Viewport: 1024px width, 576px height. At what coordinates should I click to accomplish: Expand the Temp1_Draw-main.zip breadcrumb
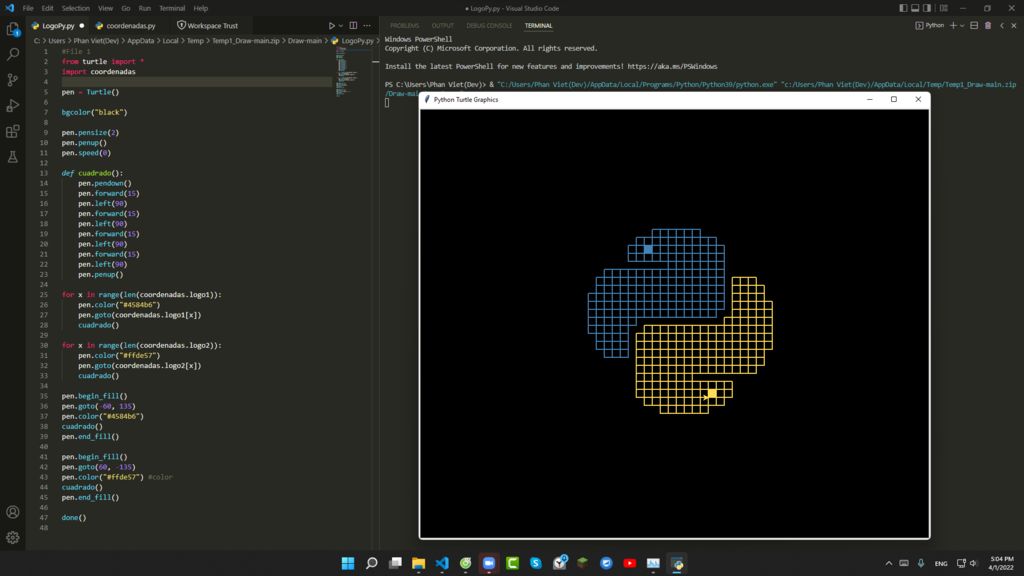click(246, 40)
